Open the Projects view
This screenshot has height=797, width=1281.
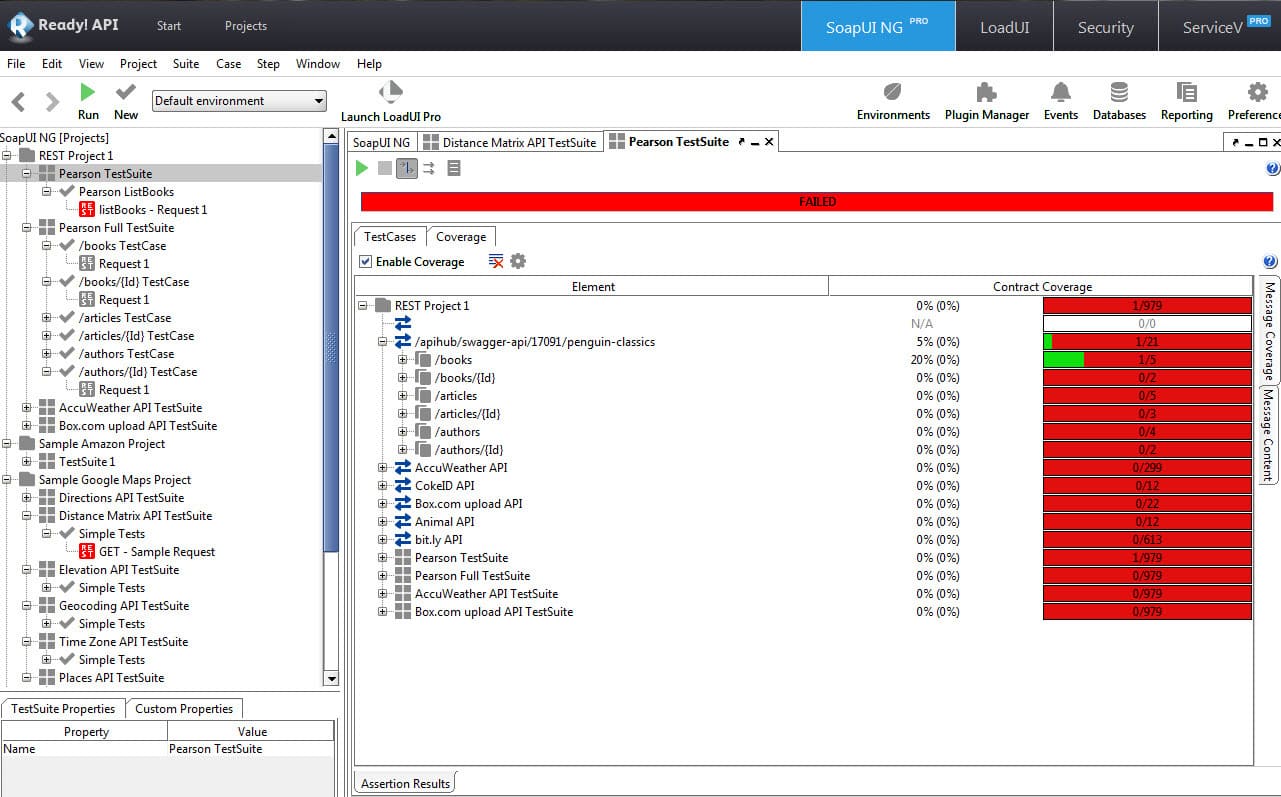pos(246,26)
